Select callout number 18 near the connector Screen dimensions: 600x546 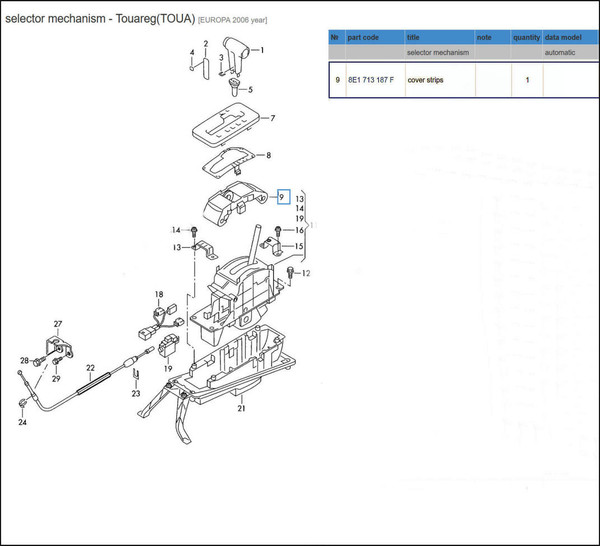tap(158, 294)
